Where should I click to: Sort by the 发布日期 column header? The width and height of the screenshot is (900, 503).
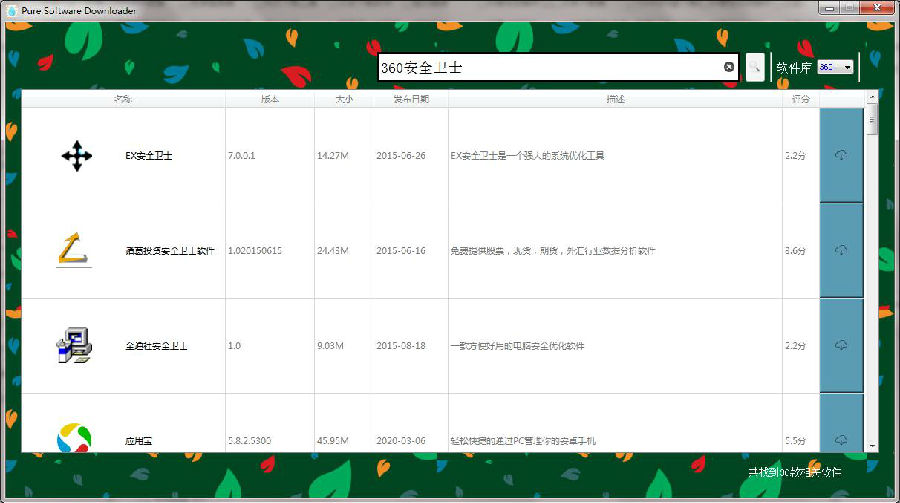pyautogui.click(x=411, y=99)
